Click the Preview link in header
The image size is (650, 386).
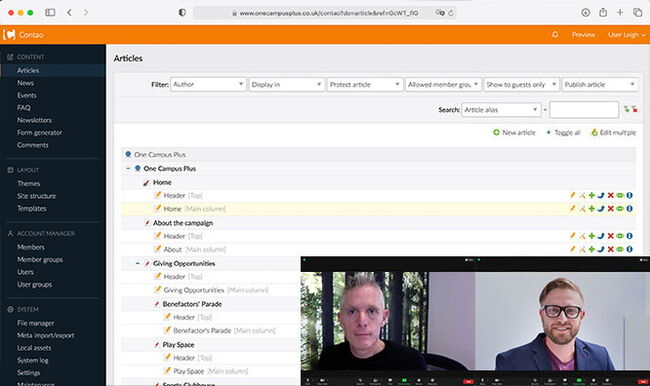583,35
